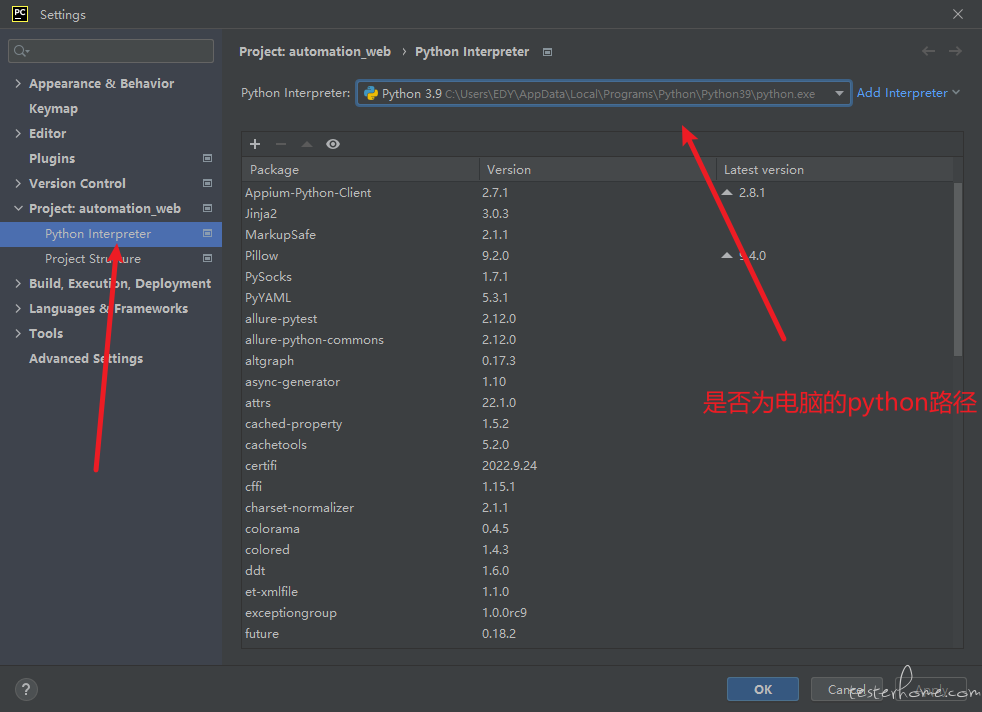The width and height of the screenshot is (982, 712).
Task: Select the MarkupSafe package row
Action: pyautogui.click(x=598, y=235)
